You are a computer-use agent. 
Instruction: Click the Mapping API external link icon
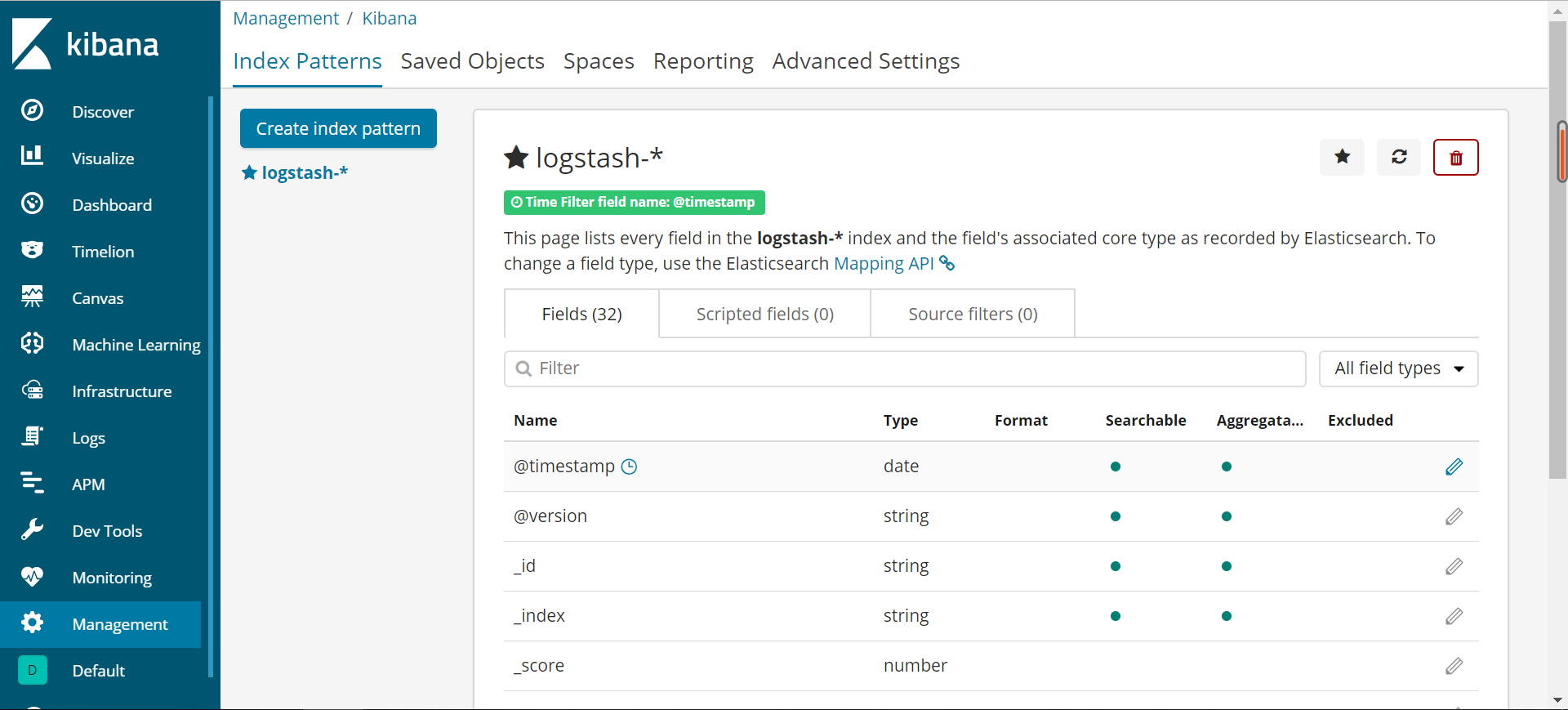[947, 263]
